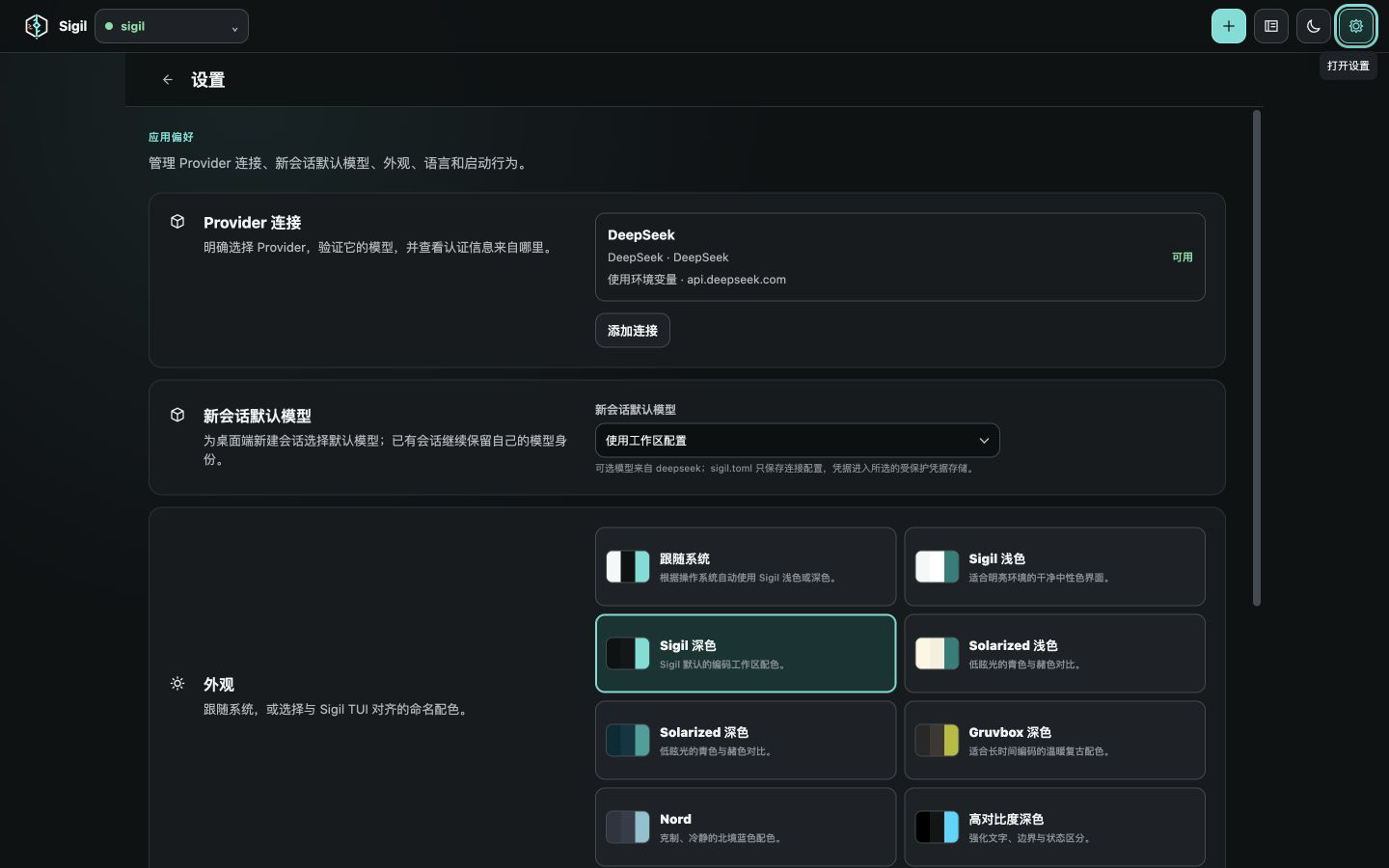Image resolution: width=1389 pixels, height=868 pixels.
Task: Select the Gruvbox 深色 theme option
Action: [x=1054, y=740]
